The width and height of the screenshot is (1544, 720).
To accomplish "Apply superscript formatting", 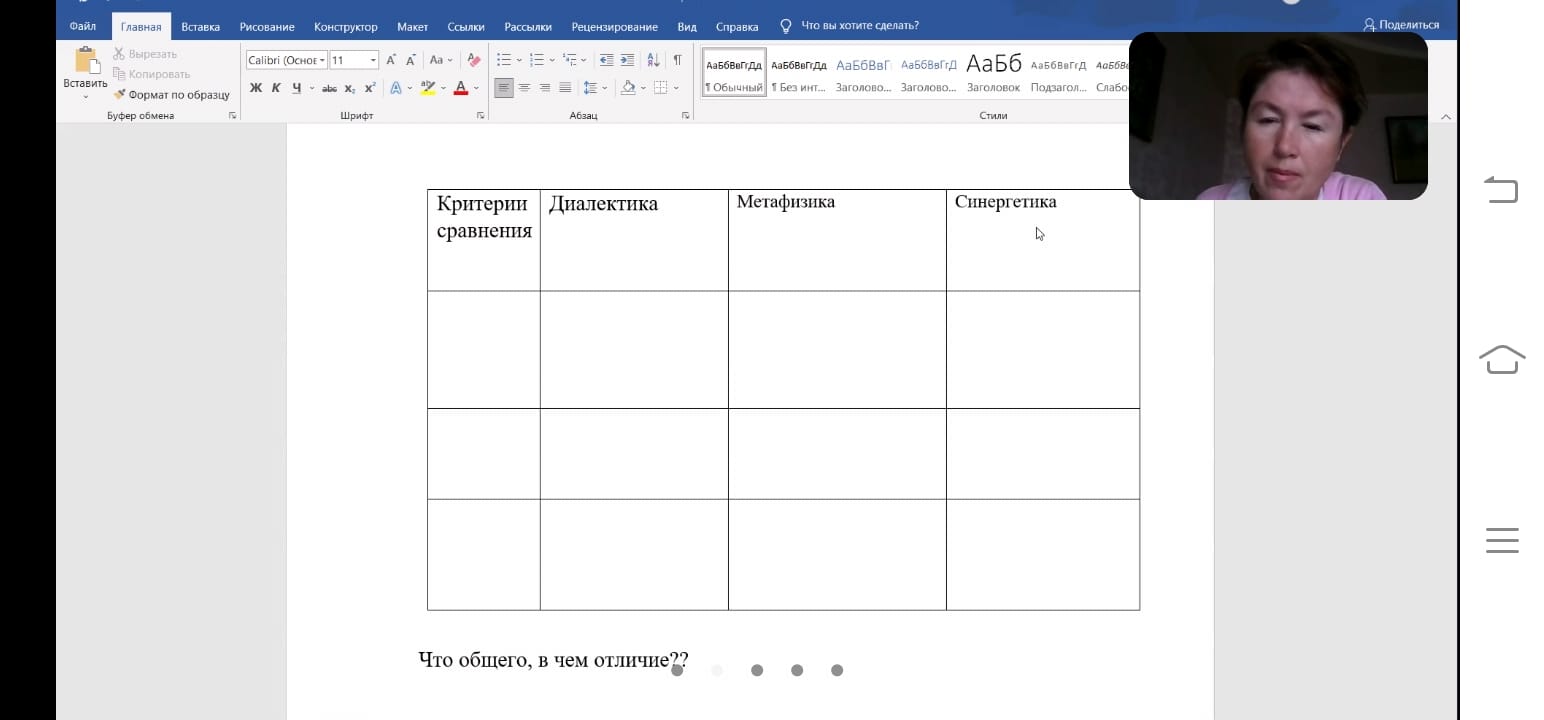I will [x=370, y=88].
